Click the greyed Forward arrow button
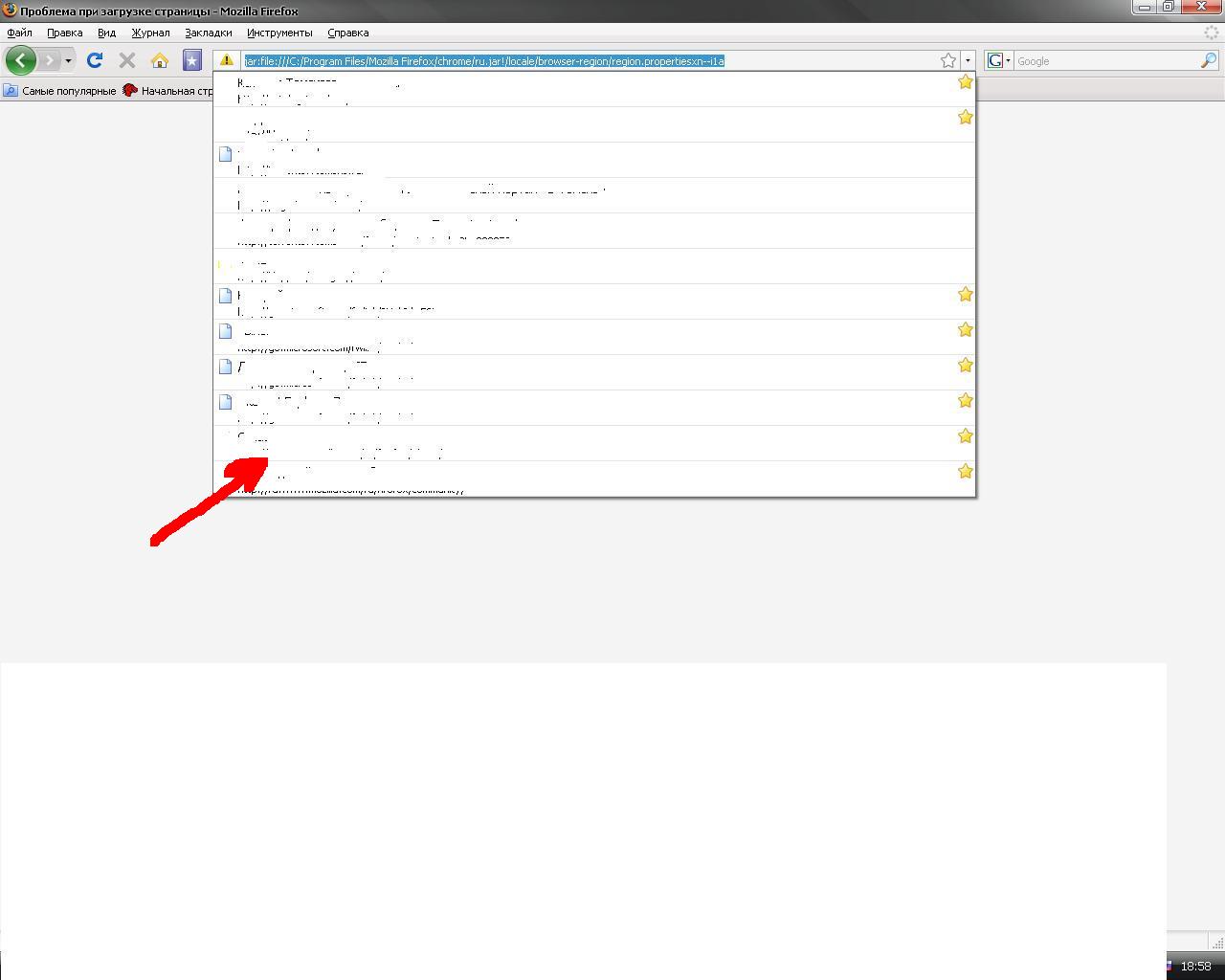This screenshot has width=1225, height=980. point(49,60)
